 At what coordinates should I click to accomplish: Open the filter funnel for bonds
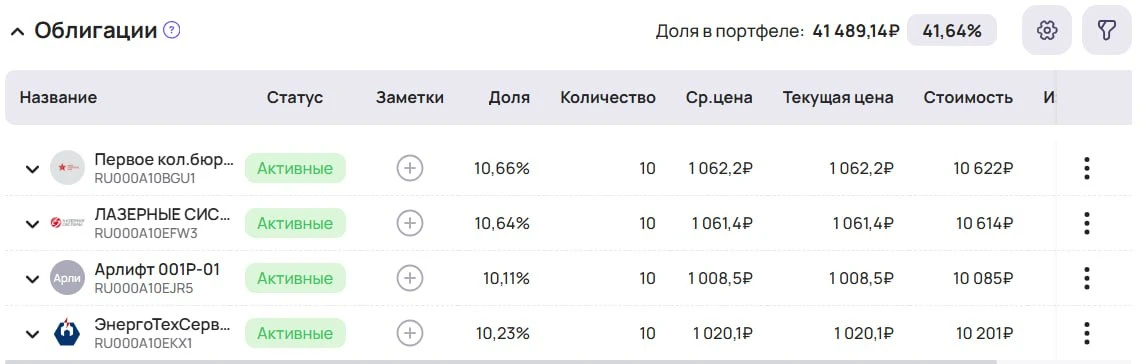tap(1106, 31)
